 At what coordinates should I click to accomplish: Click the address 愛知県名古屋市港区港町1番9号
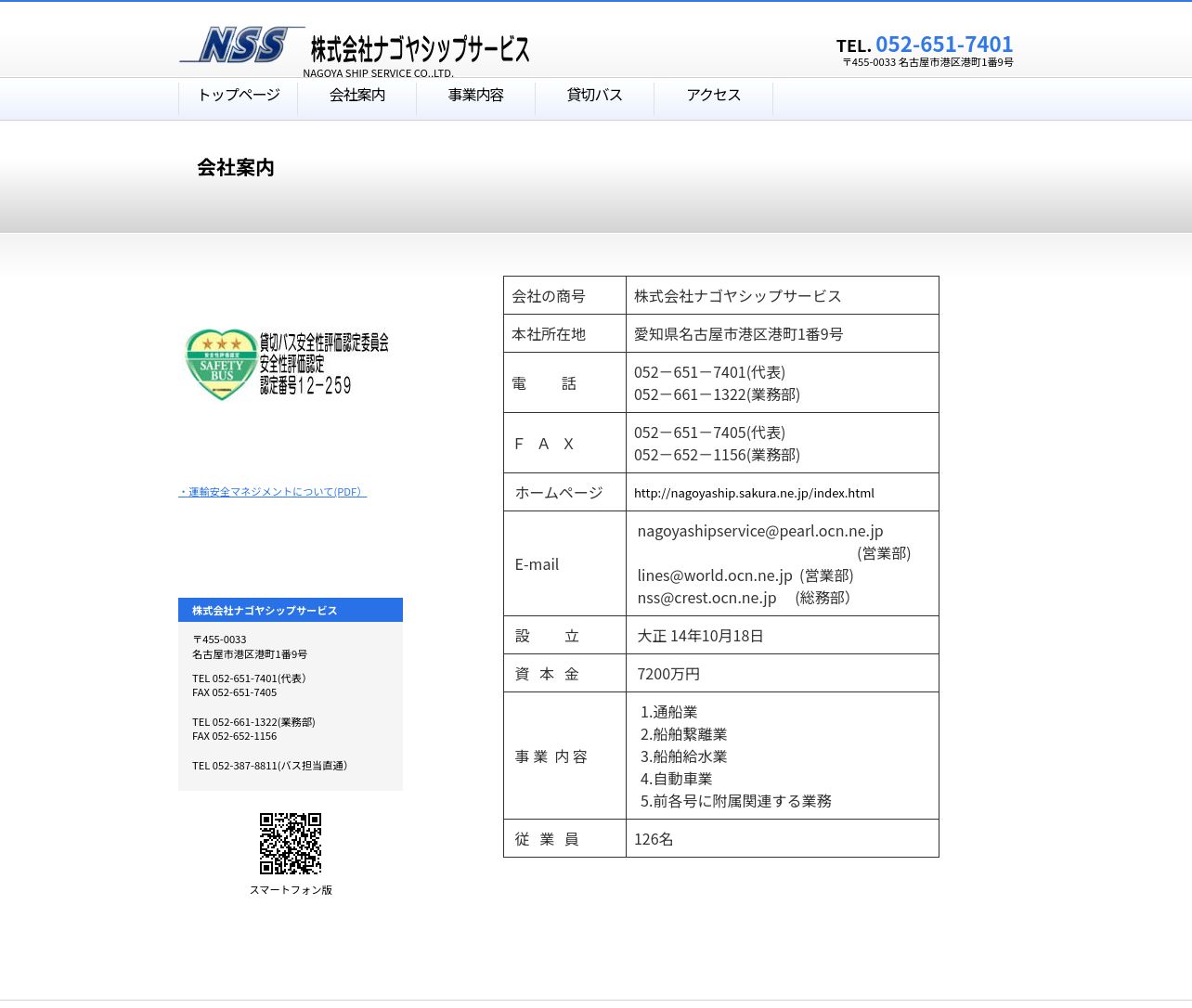[x=739, y=334]
